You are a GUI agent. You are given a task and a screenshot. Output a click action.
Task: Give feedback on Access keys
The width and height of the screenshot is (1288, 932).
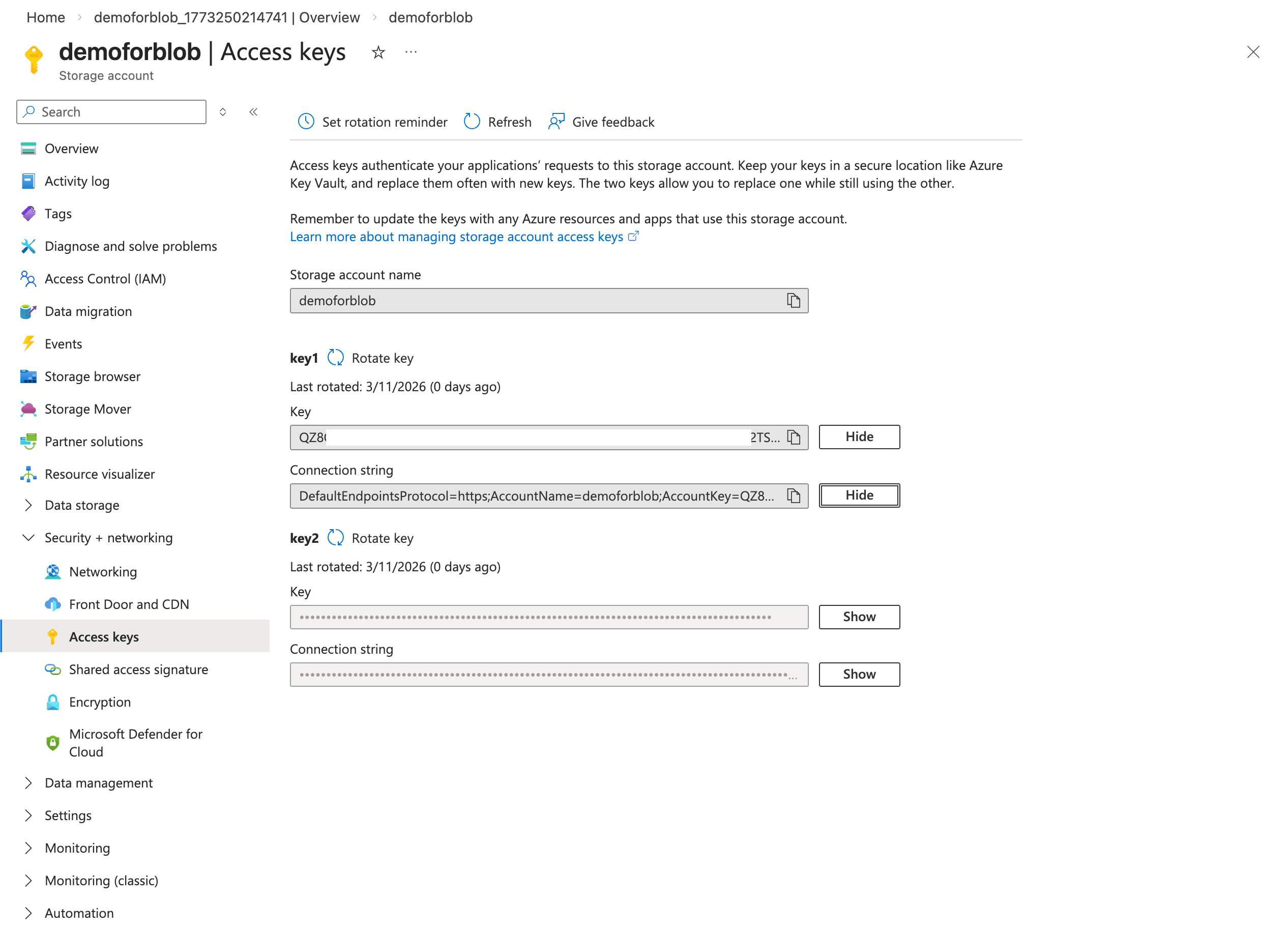click(x=600, y=122)
